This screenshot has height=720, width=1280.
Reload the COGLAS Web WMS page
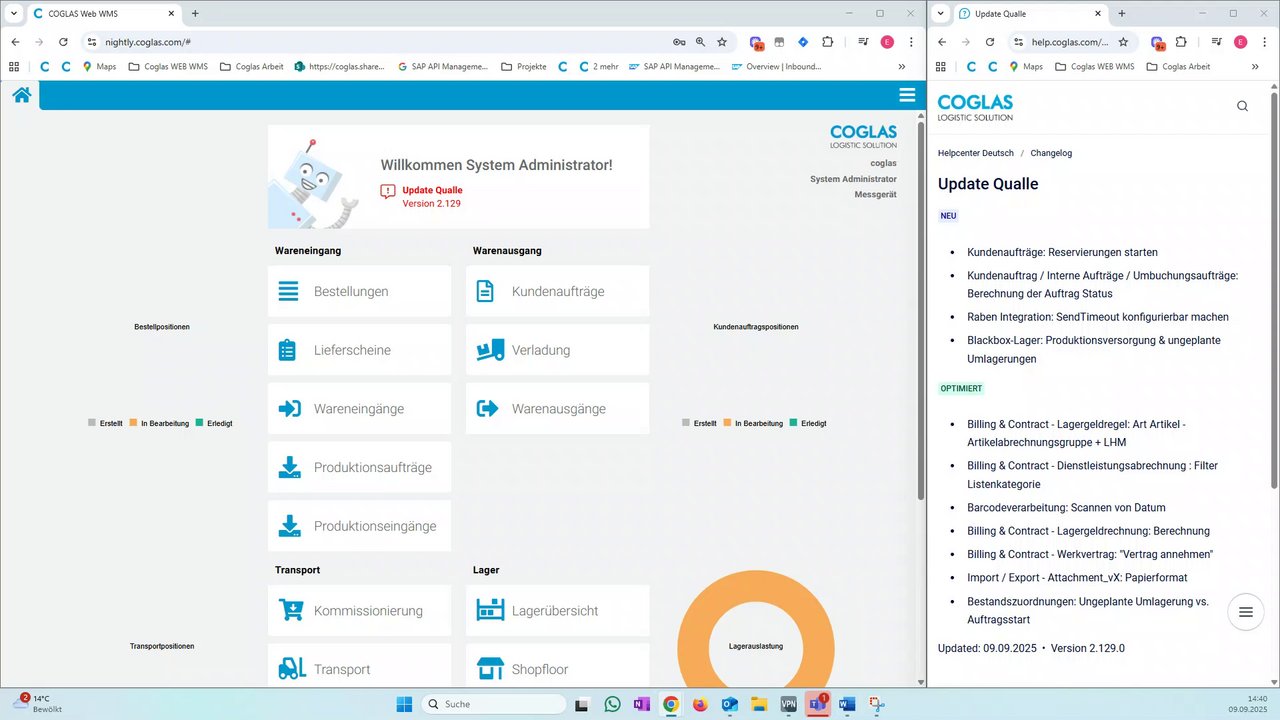click(63, 42)
